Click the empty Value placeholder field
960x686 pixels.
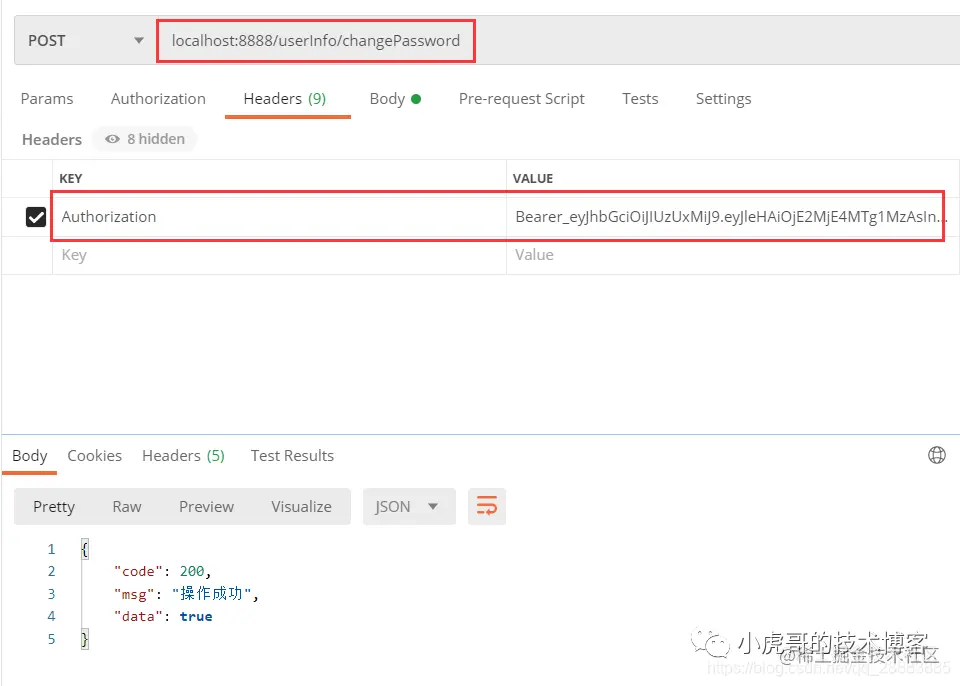732,255
